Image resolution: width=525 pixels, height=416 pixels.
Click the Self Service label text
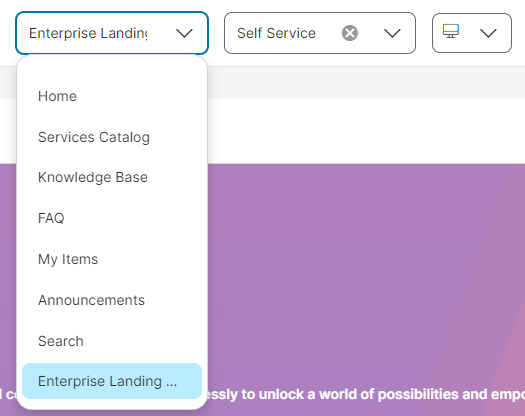[276, 33]
